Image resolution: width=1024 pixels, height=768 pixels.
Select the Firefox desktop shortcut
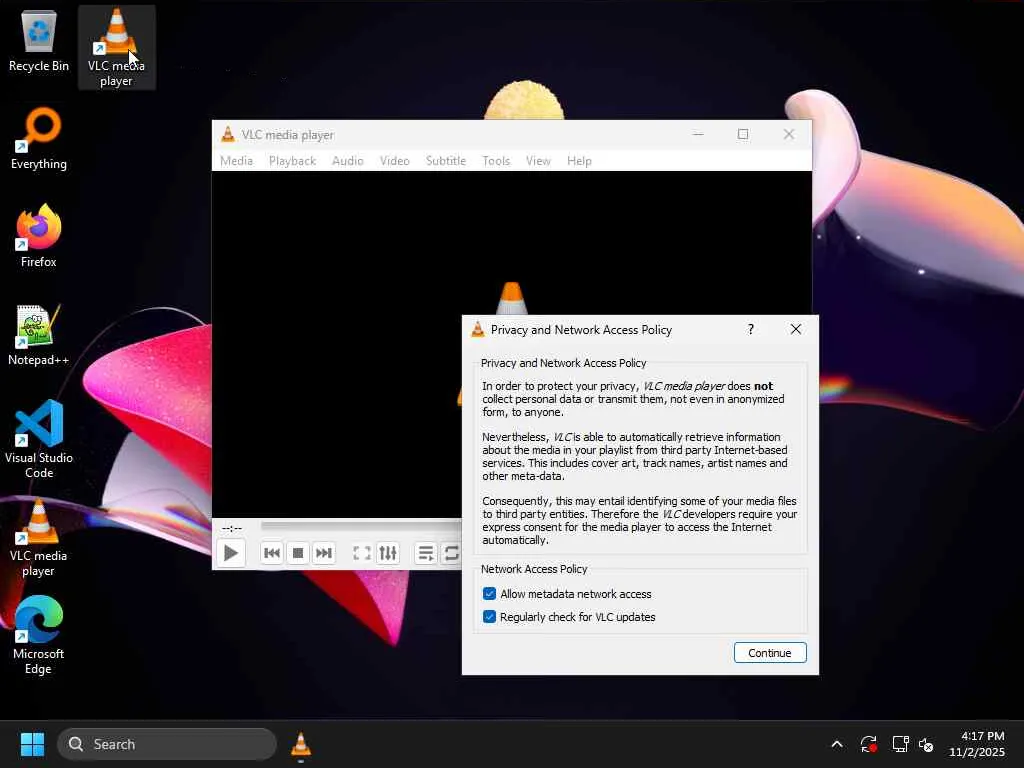pyautogui.click(x=39, y=236)
